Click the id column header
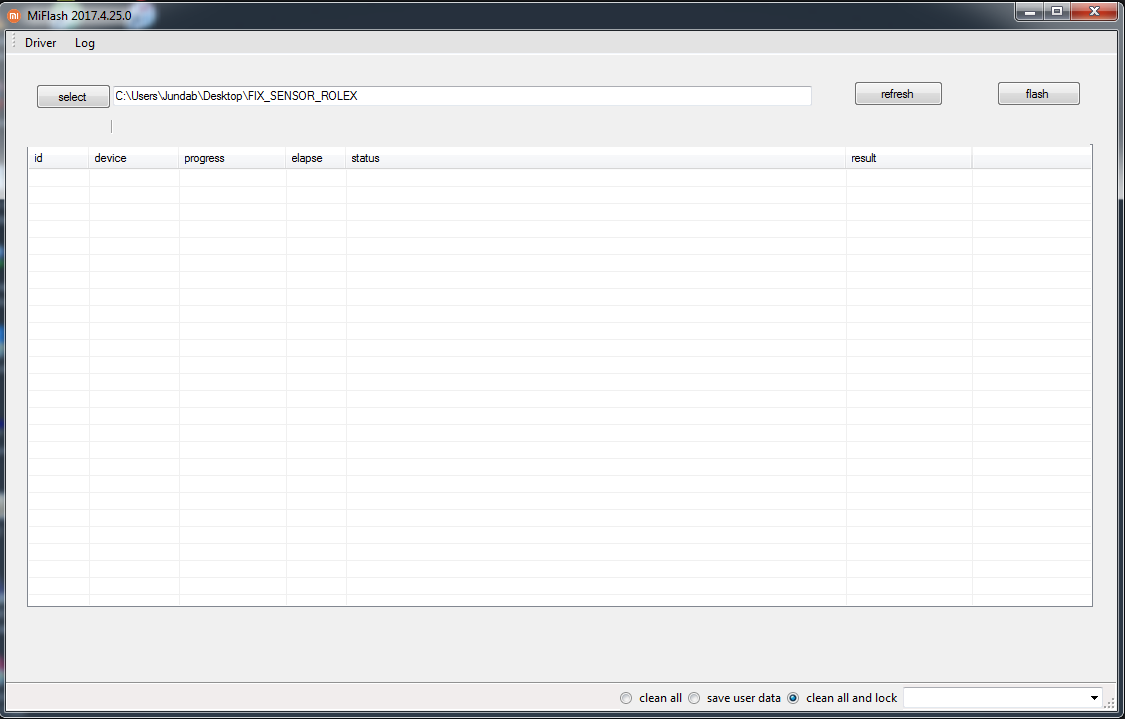 [x=59, y=159]
